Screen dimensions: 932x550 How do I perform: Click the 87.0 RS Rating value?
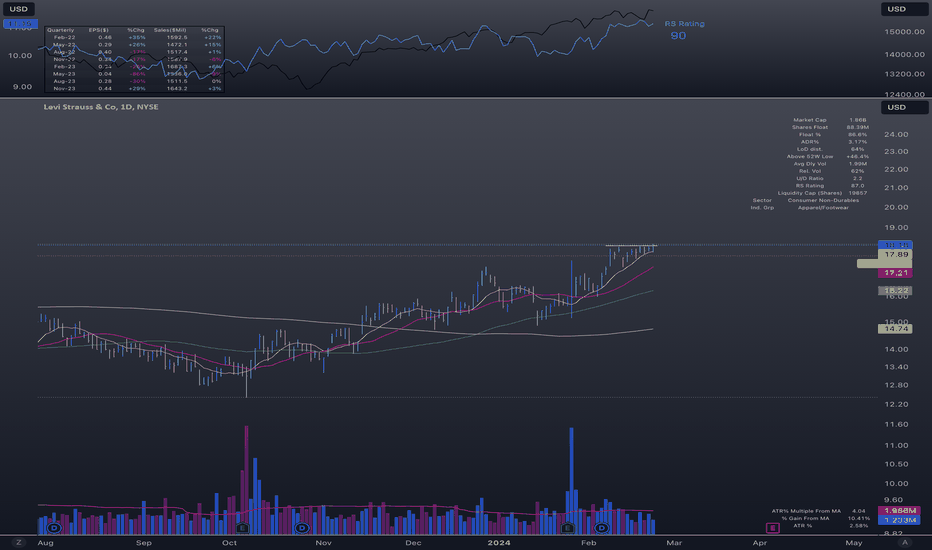(858, 186)
